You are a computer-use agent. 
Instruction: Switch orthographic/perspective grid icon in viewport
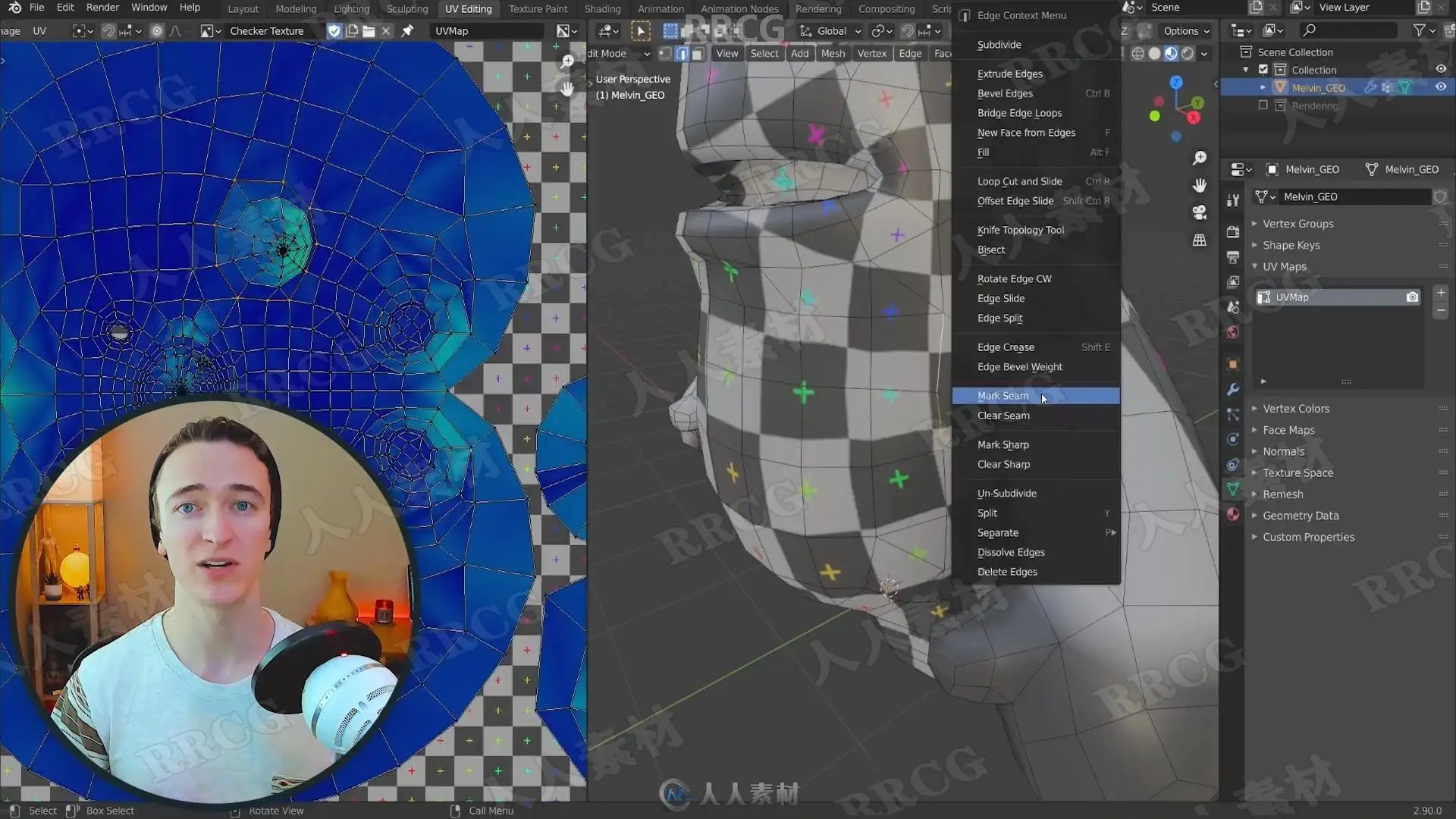tap(1199, 240)
